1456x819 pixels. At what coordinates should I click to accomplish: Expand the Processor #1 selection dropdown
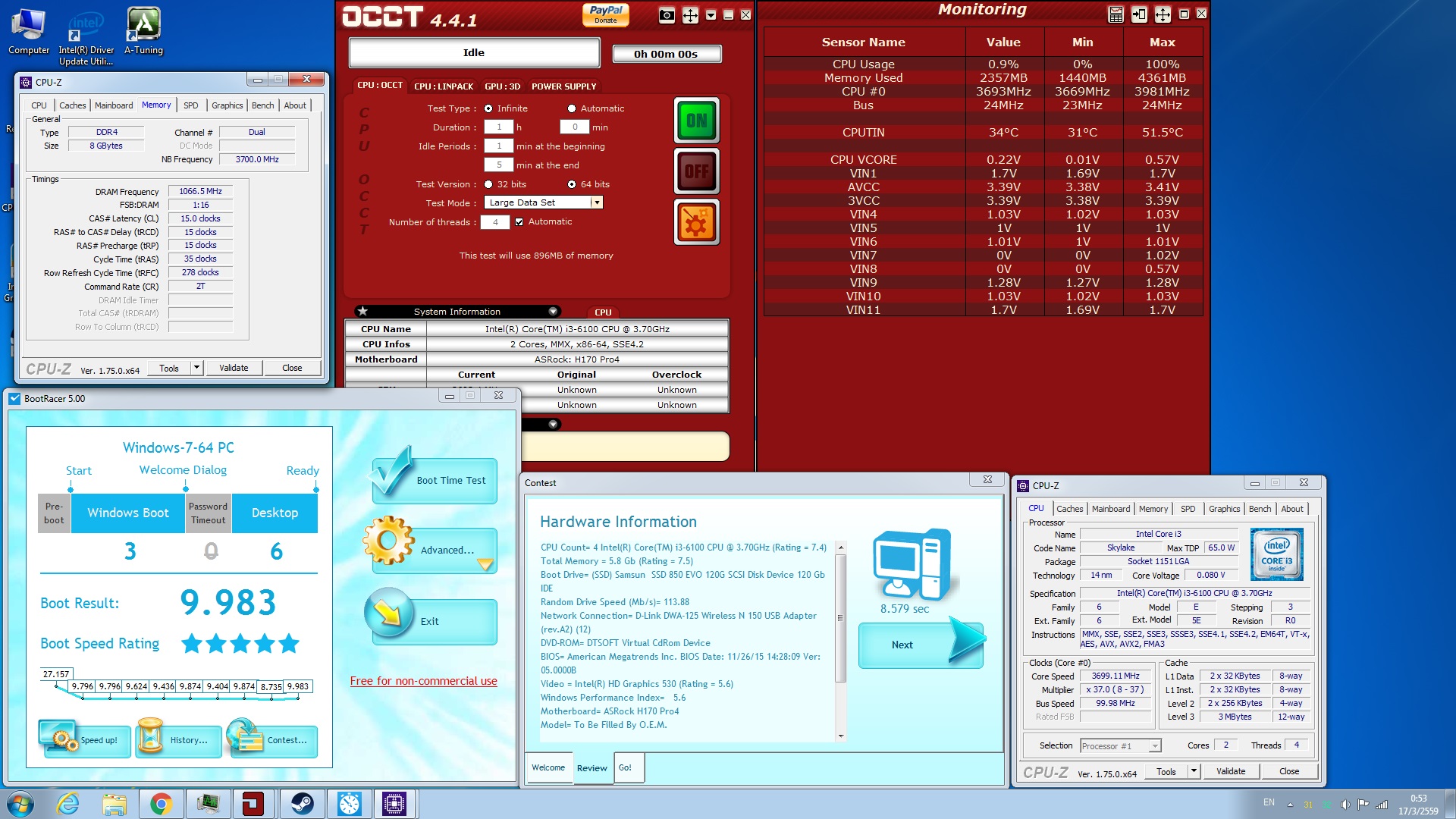[x=1154, y=746]
